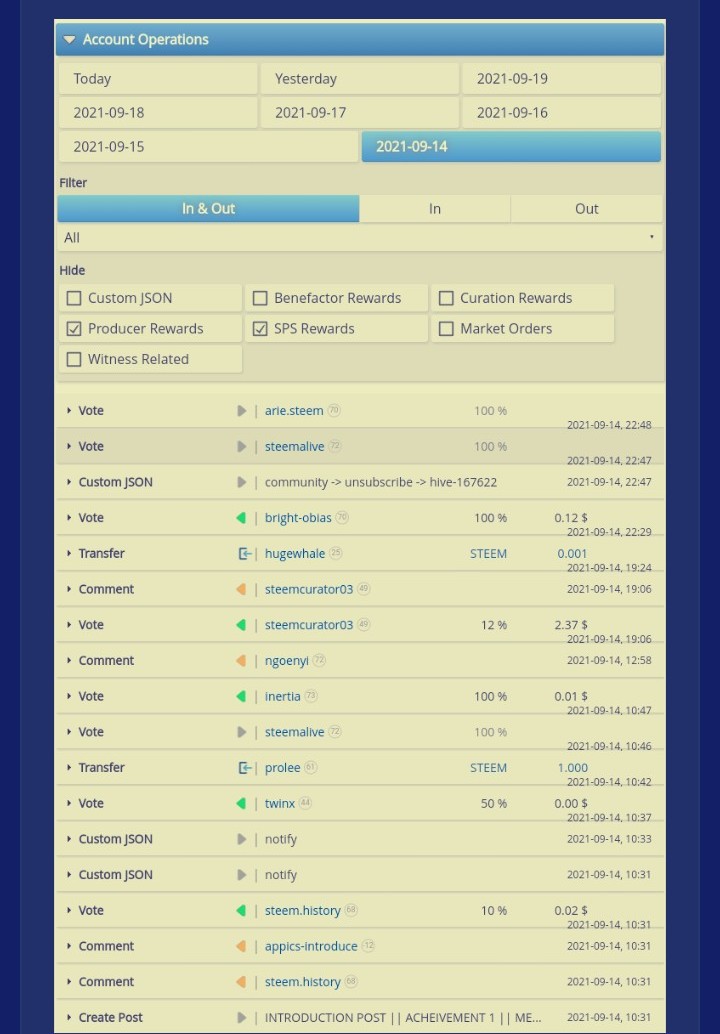The image size is (720, 1034).
Task: Open steem.history link in Vote row
Action: coord(303,910)
